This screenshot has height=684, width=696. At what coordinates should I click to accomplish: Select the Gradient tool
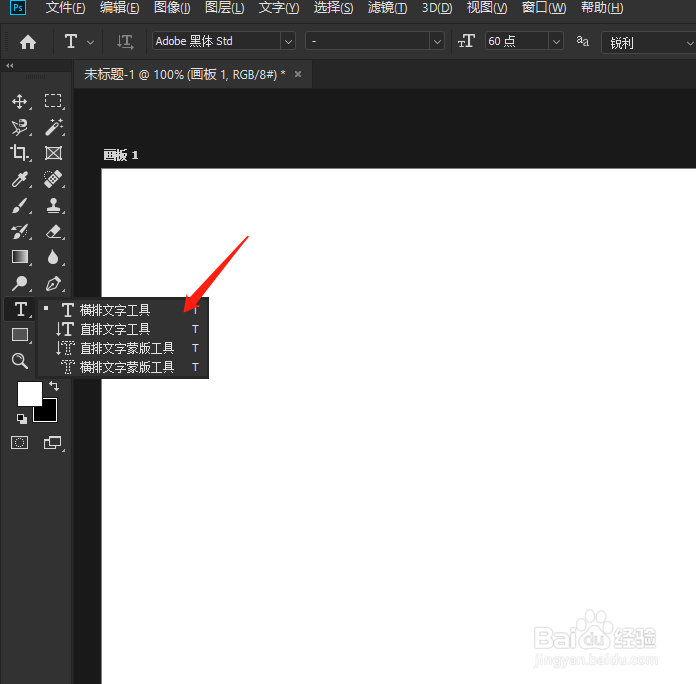click(x=20, y=257)
